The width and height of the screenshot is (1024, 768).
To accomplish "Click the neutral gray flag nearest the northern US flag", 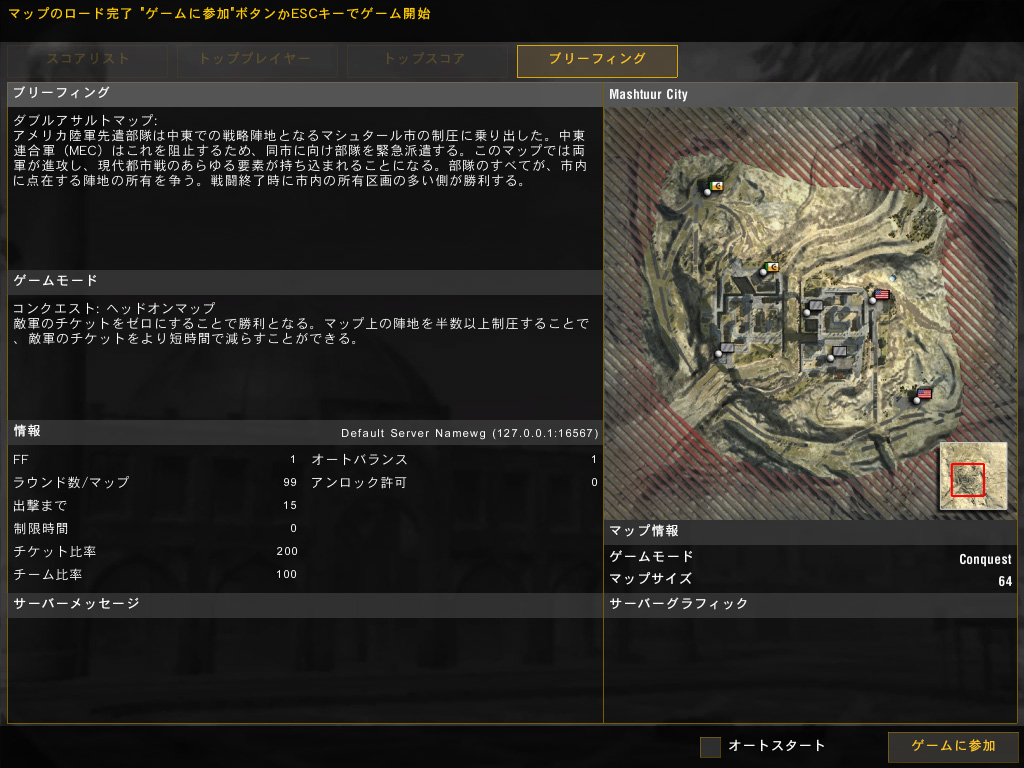I will [x=814, y=306].
